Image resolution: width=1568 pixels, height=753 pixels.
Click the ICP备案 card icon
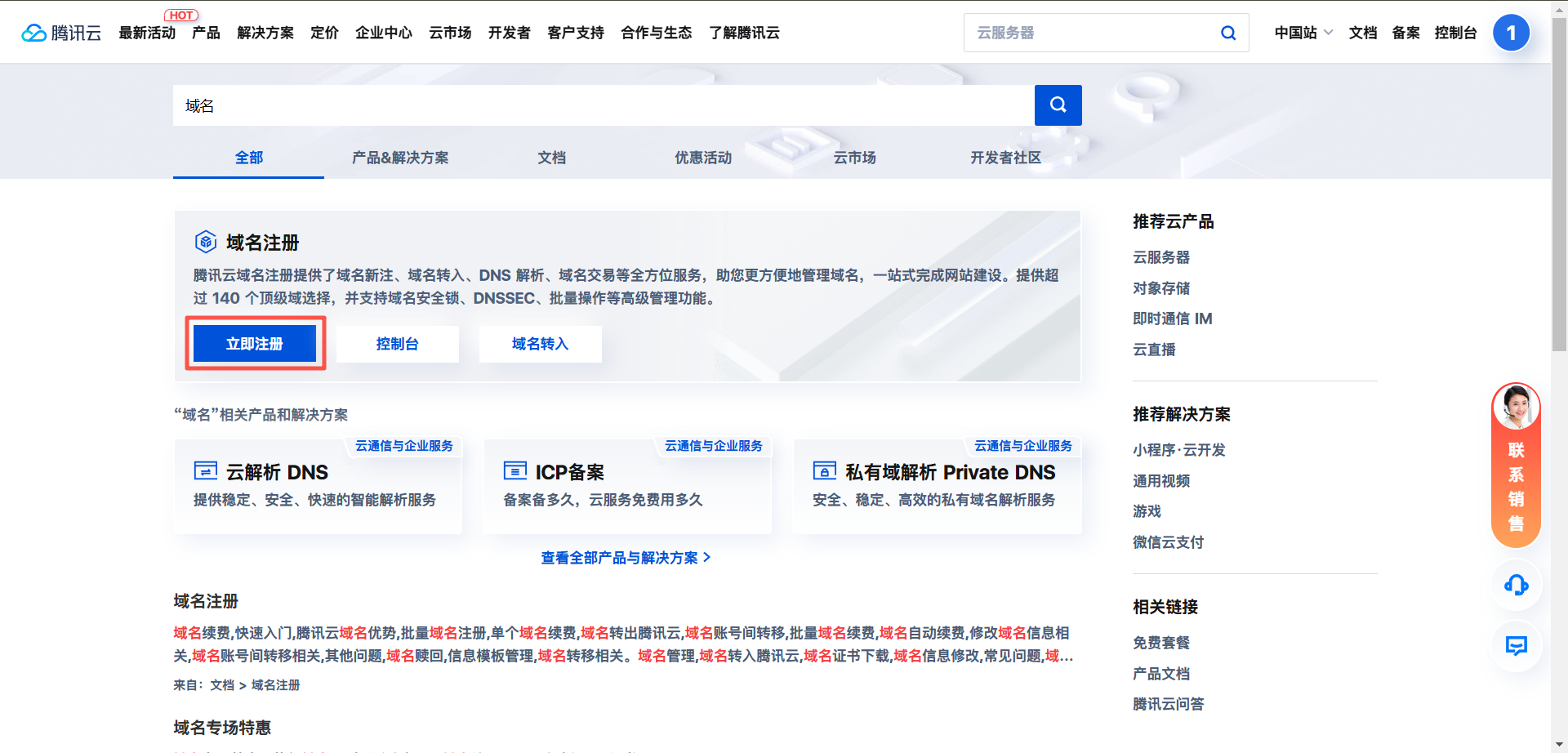click(515, 471)
